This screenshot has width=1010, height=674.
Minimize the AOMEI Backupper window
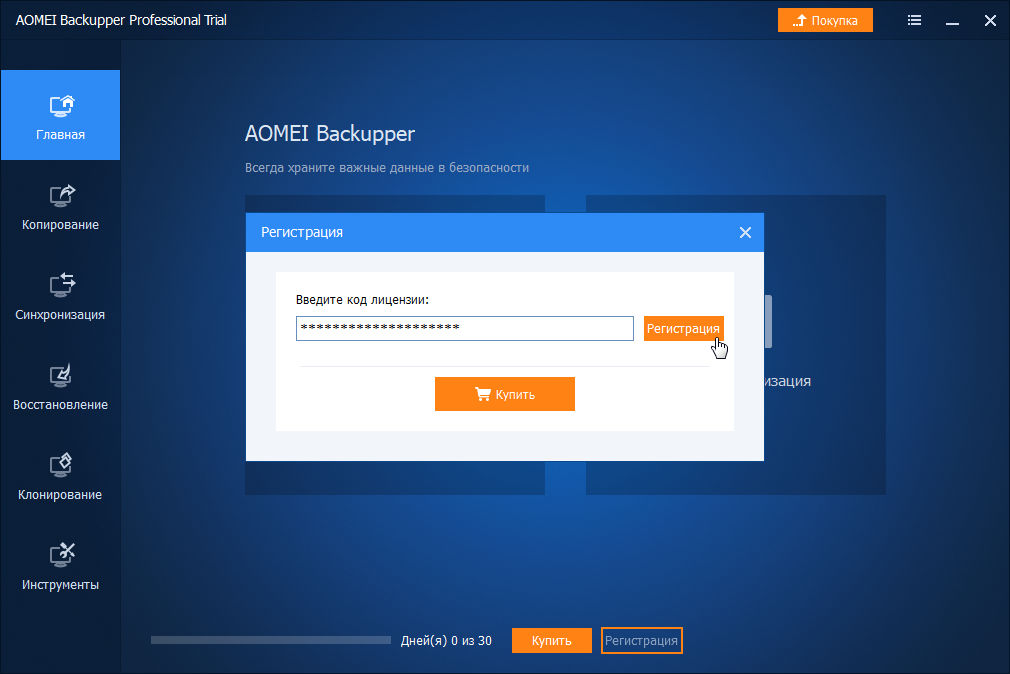(952, 20)
